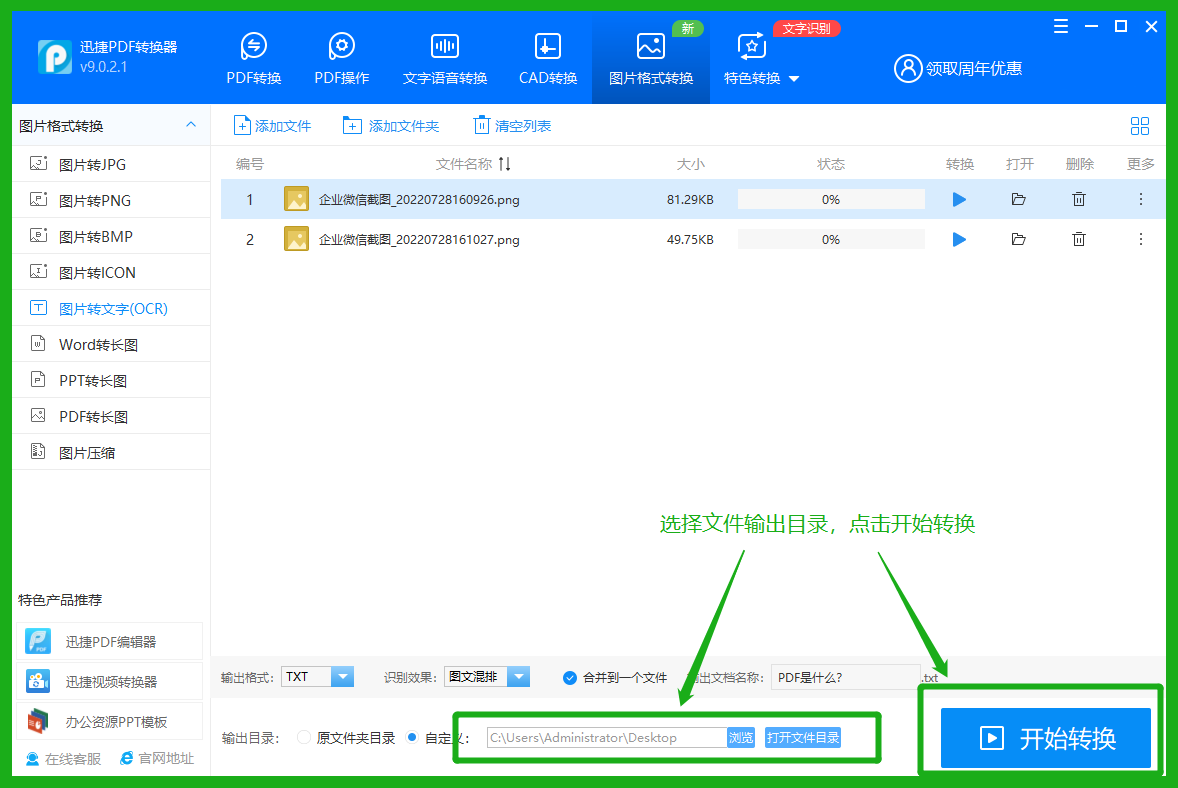Click thumbnail icon of 20220728161027.png
1178x788 pixels.
click(297, 240)
